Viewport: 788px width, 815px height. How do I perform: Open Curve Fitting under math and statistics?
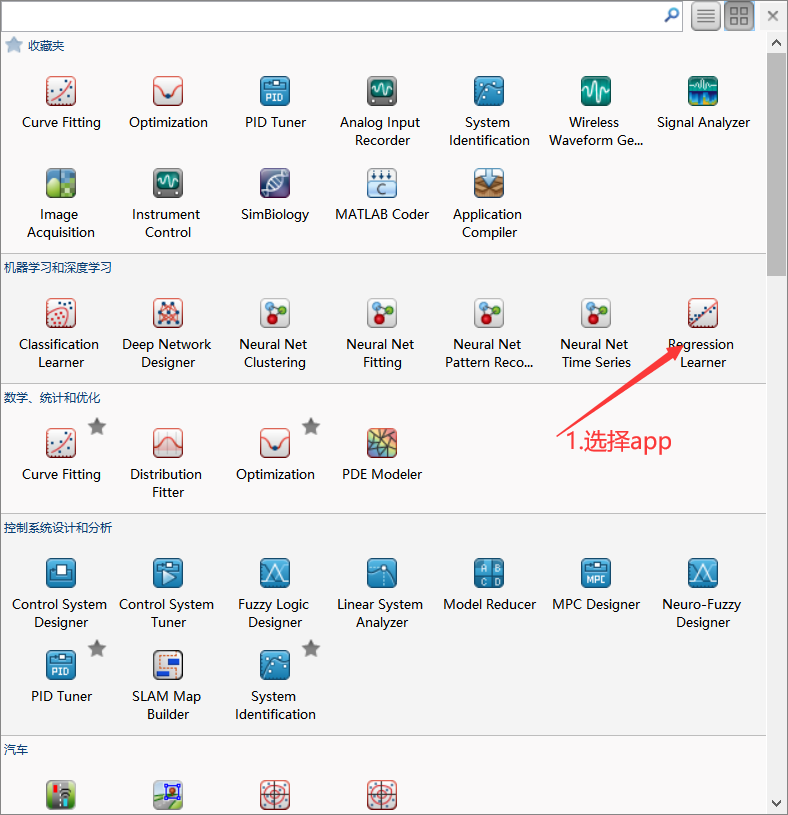point(61,455)
